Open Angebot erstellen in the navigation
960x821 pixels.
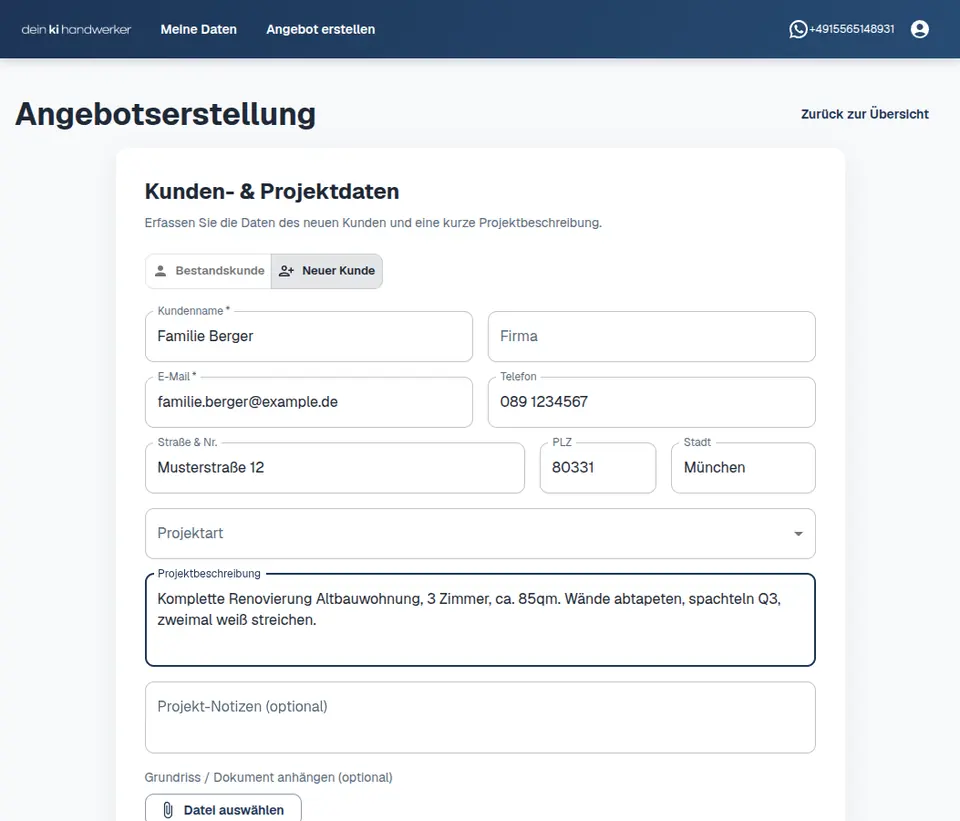click(320, 29)
